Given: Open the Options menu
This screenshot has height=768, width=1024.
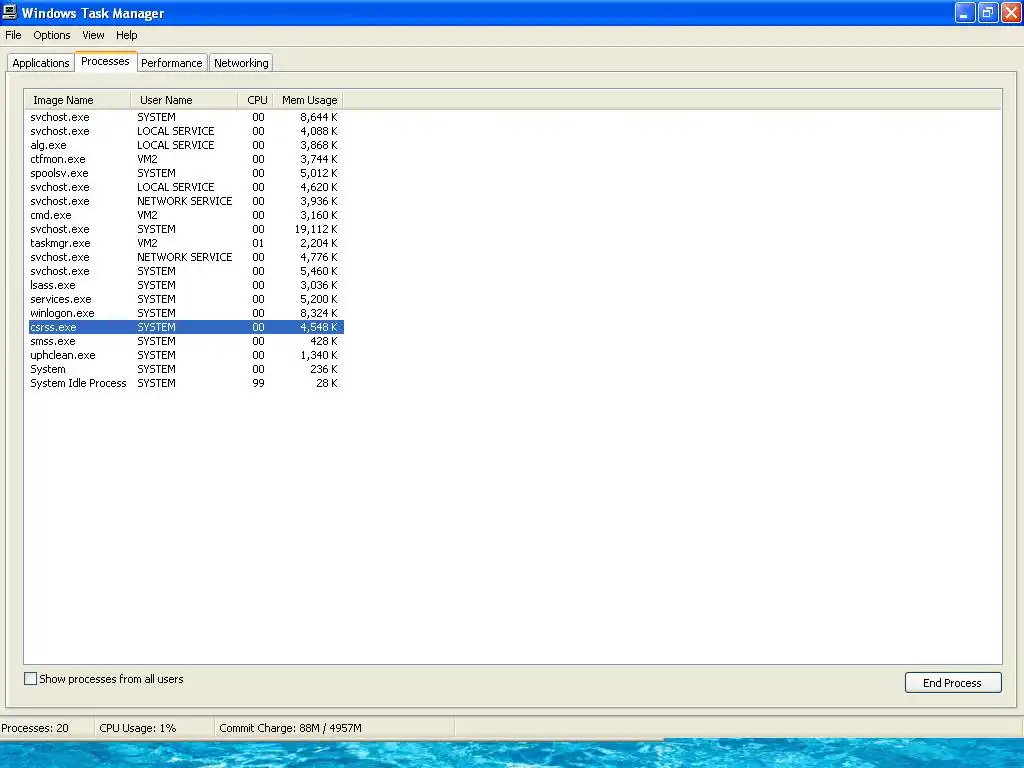Looking at the screenshot, I should 52,35.
